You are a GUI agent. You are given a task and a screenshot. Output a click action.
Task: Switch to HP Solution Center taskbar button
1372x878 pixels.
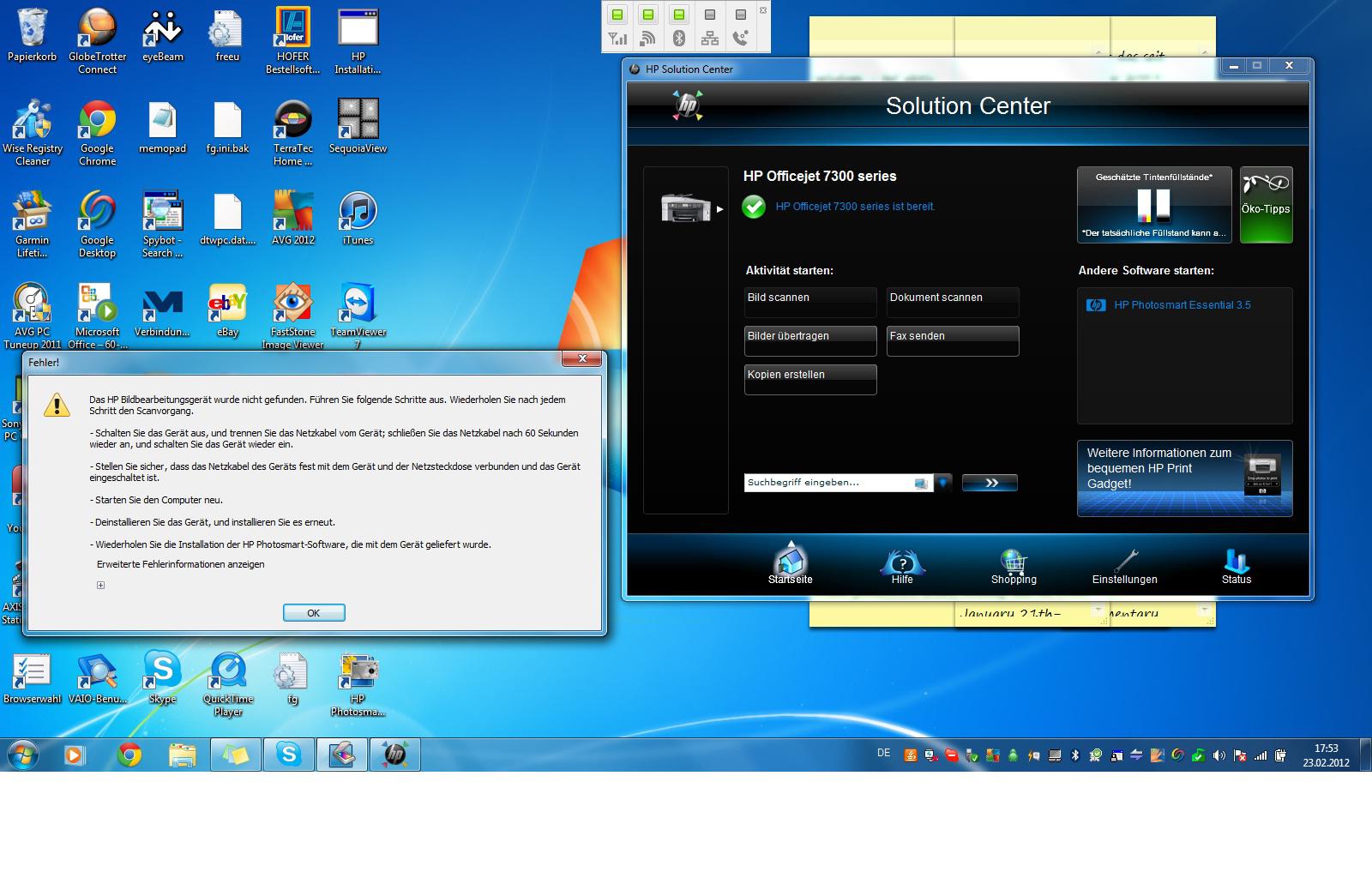coord(395,755)
